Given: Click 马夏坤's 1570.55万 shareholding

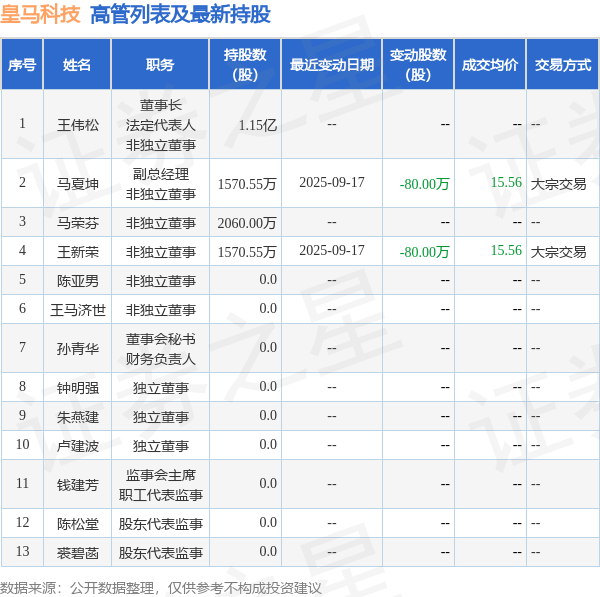Looking at the screenshot, I should pyautogui.click(x=247, y=184).
